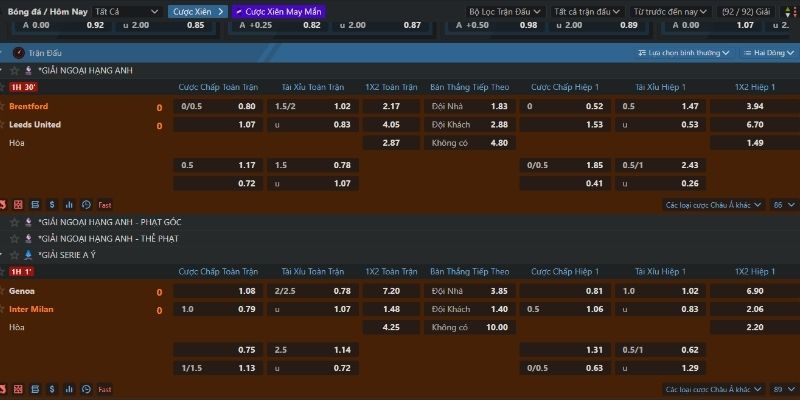
Task: Click the Inter Milan team name
Action: pos(31,309)
